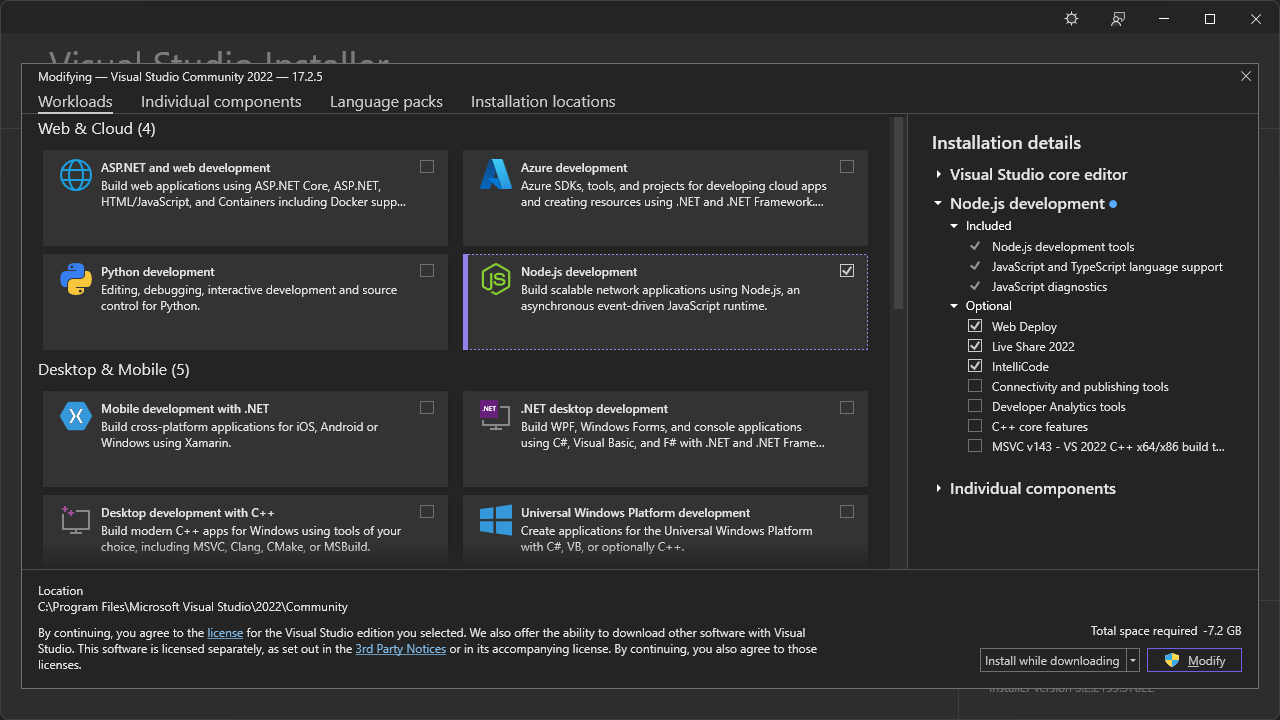Click the Installation details heading
Image resolution: width=1280 pixels, height=720 pixels.
(x=1006, y=143)
